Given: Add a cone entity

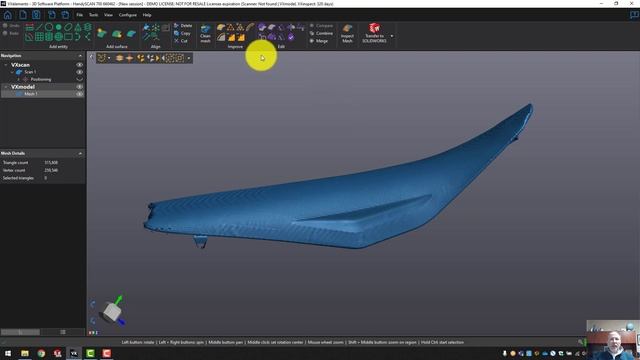Looking at the screenshot, I should [x=78, y=27].
